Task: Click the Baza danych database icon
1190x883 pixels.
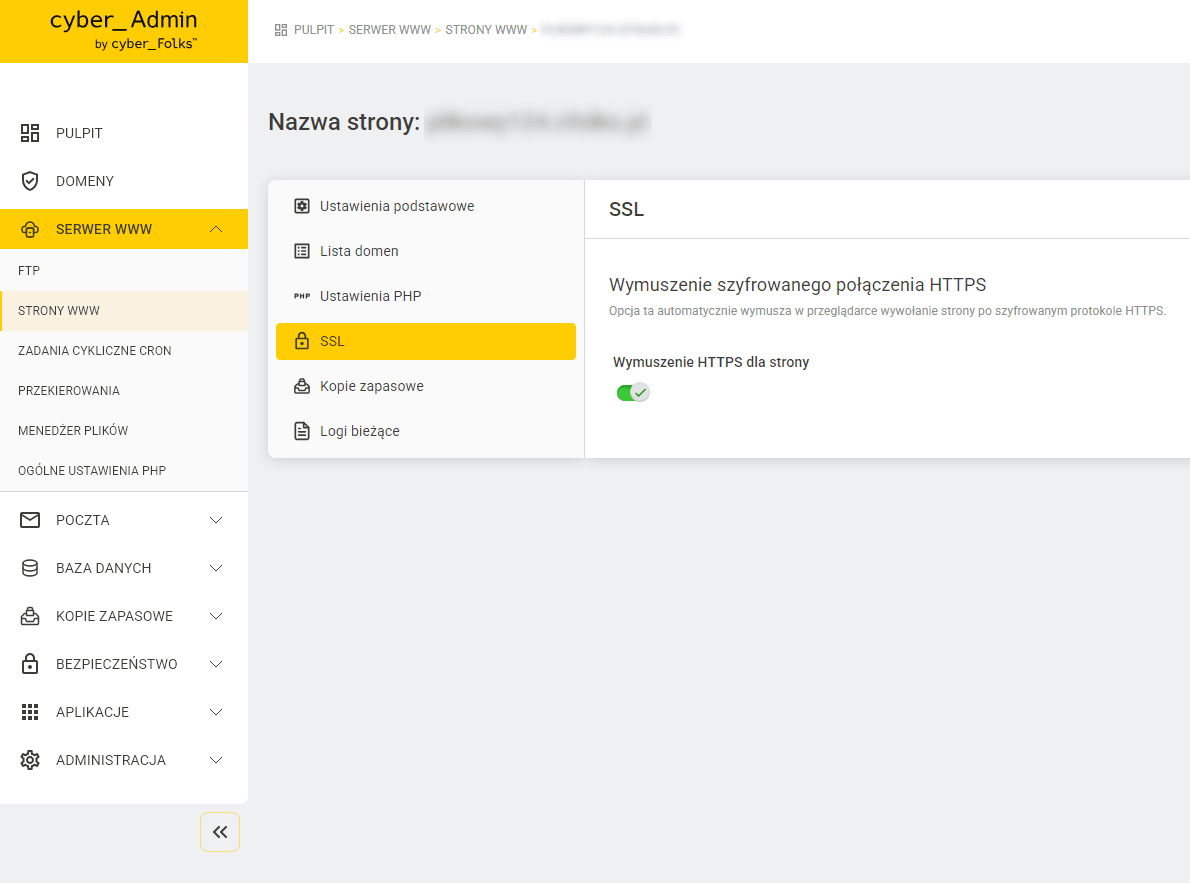Action: pos(30,568)
